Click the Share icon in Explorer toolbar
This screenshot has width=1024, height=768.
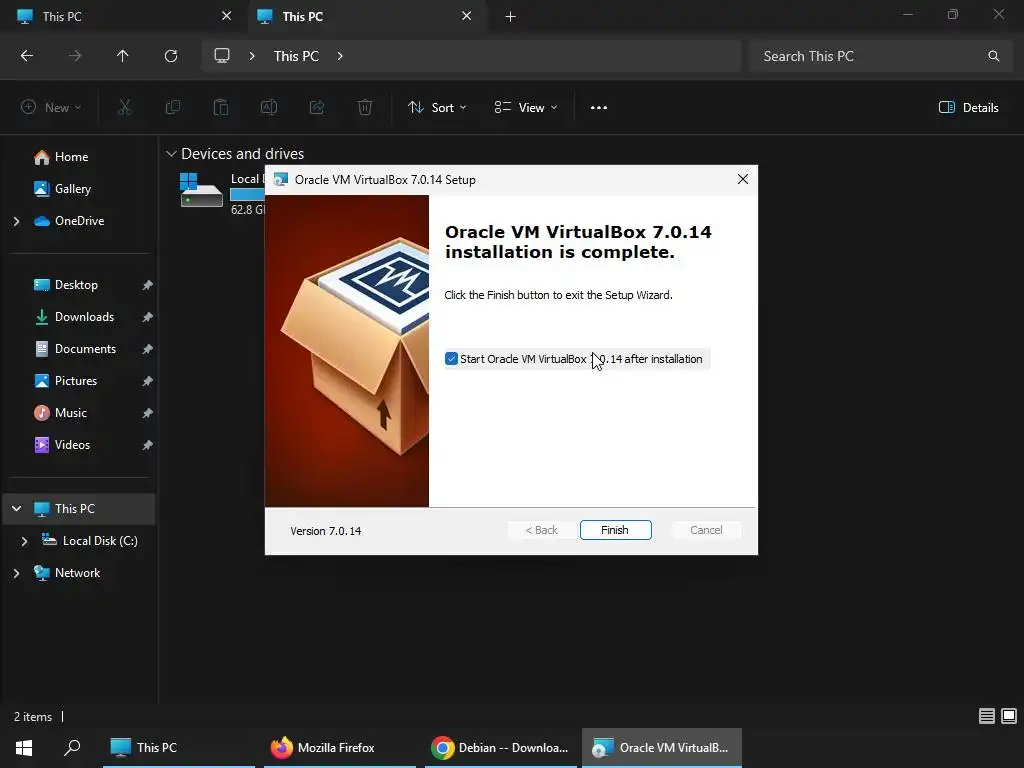(x=317, y=107)
